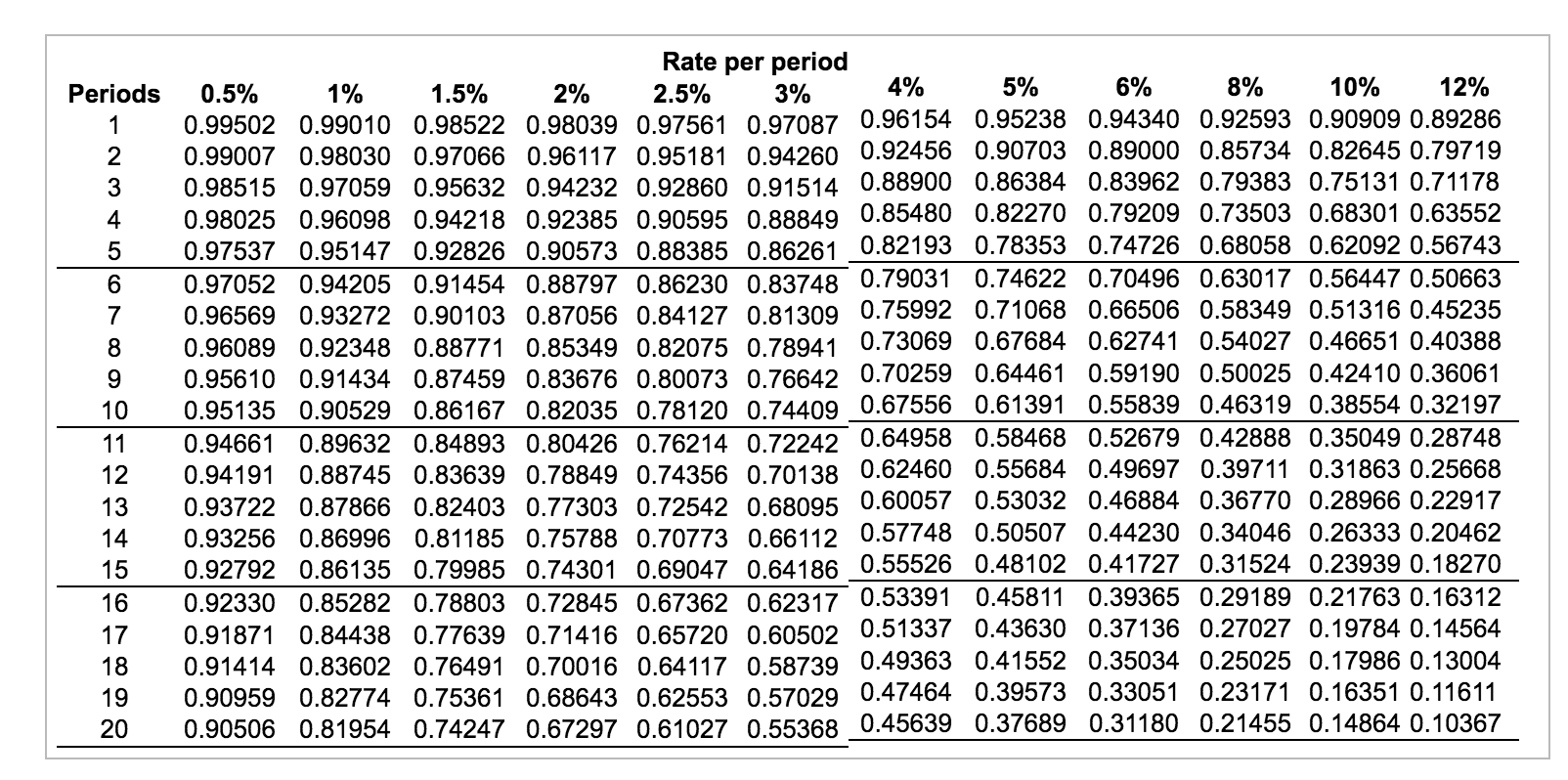1568x780 pixels.
Task: Click cell value 0.99502
Action: pyautogui.click(x=230, y=126)
